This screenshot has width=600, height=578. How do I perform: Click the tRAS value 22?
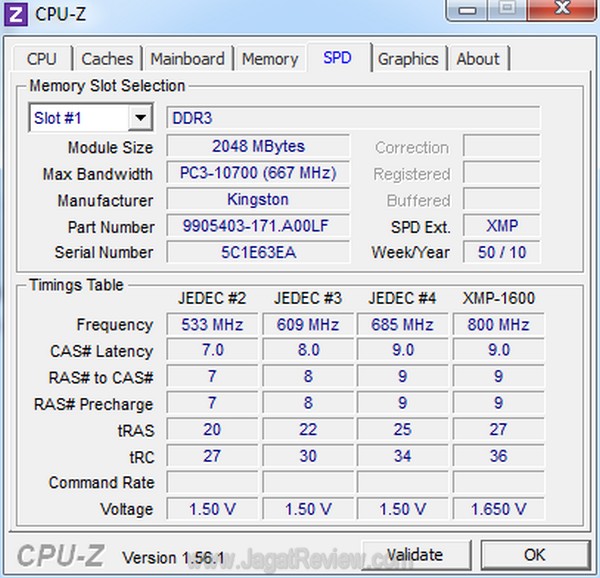click(x=308, y=429)
